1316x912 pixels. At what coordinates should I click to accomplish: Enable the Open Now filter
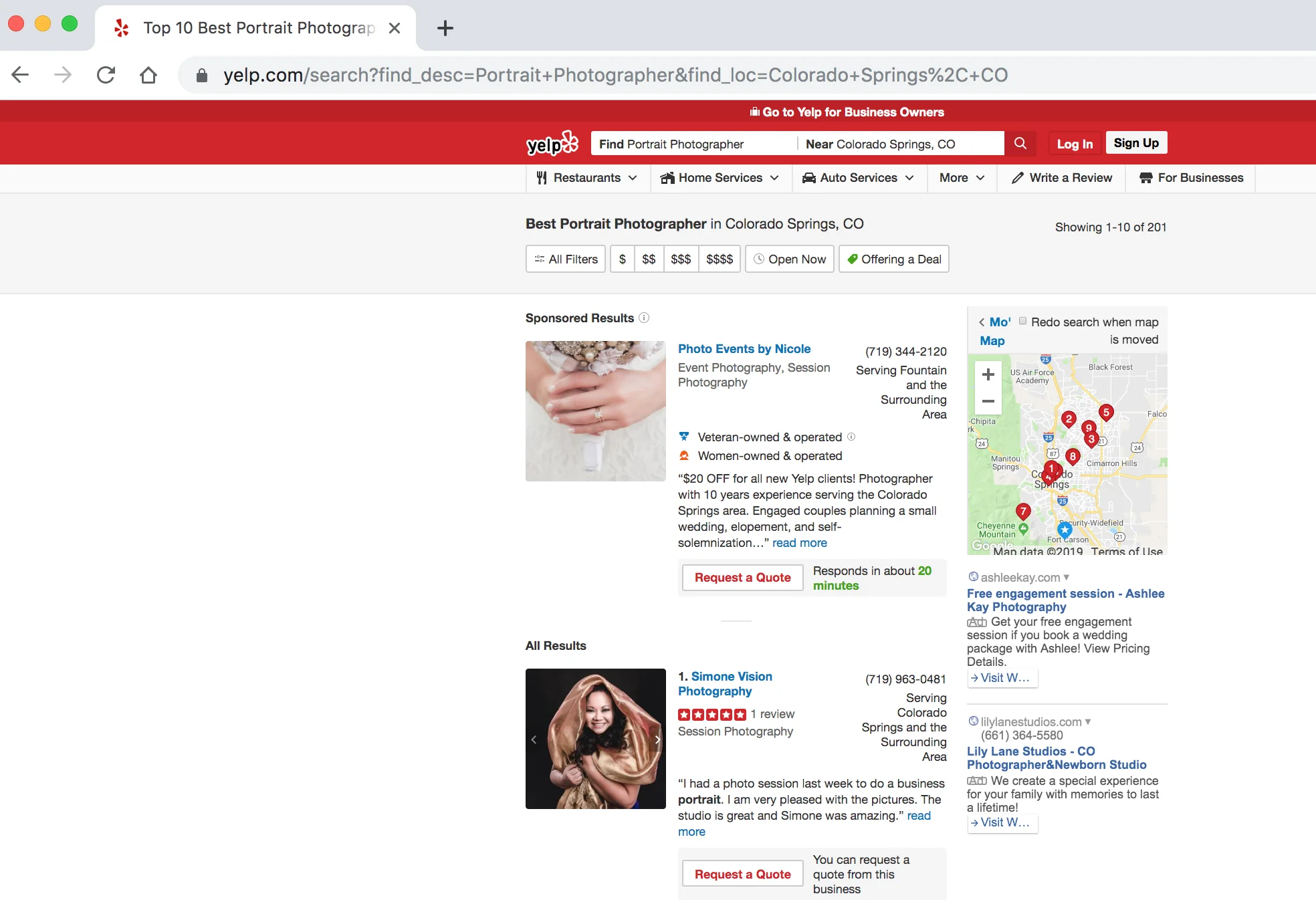(790, 259)
